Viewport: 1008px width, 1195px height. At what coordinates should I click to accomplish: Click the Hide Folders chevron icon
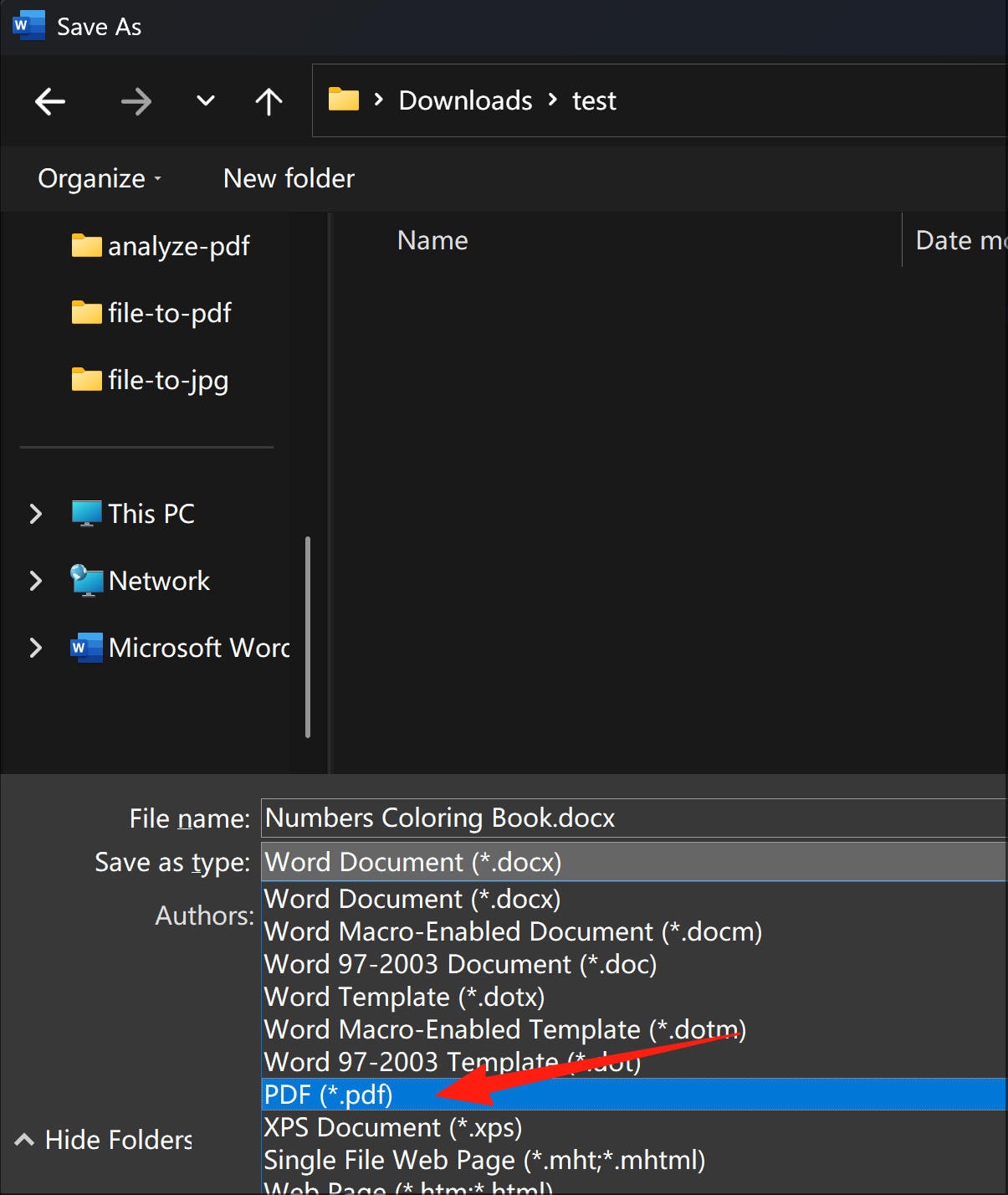click(x=24, y=1140)
